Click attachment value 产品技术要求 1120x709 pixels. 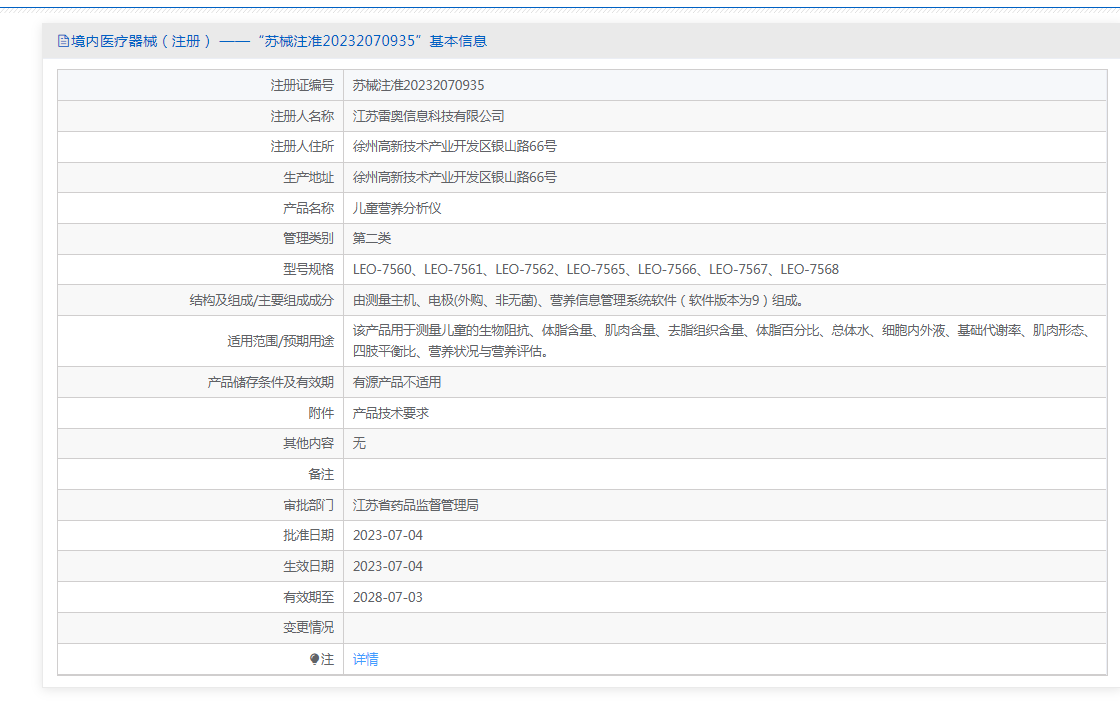391,413
